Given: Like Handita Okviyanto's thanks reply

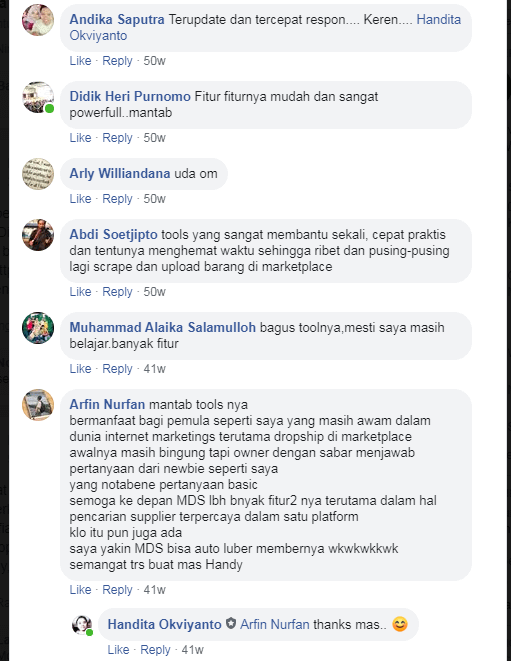Looking at the screenshot, I should click(x=118, y=650).
